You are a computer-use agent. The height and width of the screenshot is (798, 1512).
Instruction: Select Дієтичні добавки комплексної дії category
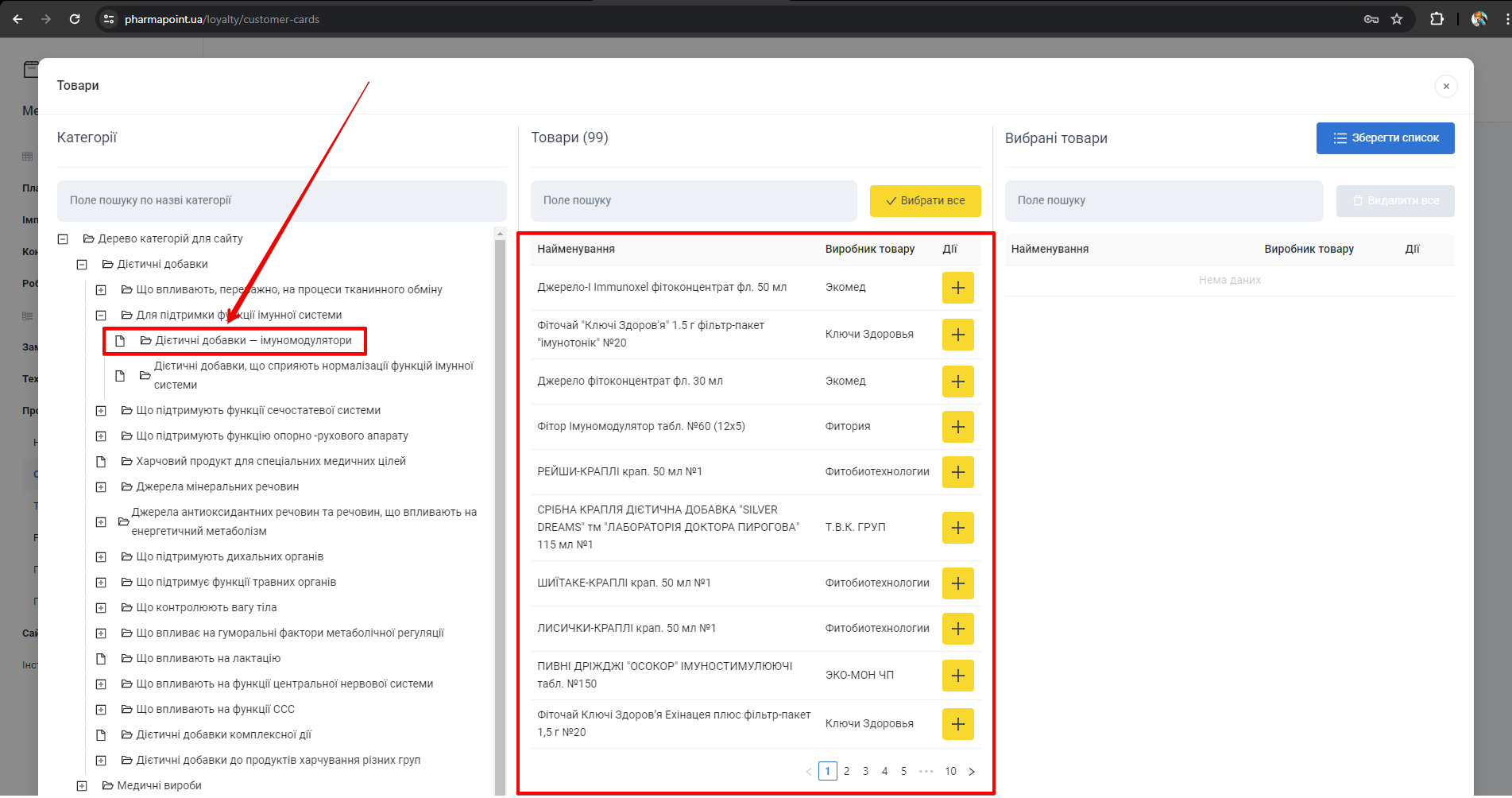click(223, 735)
